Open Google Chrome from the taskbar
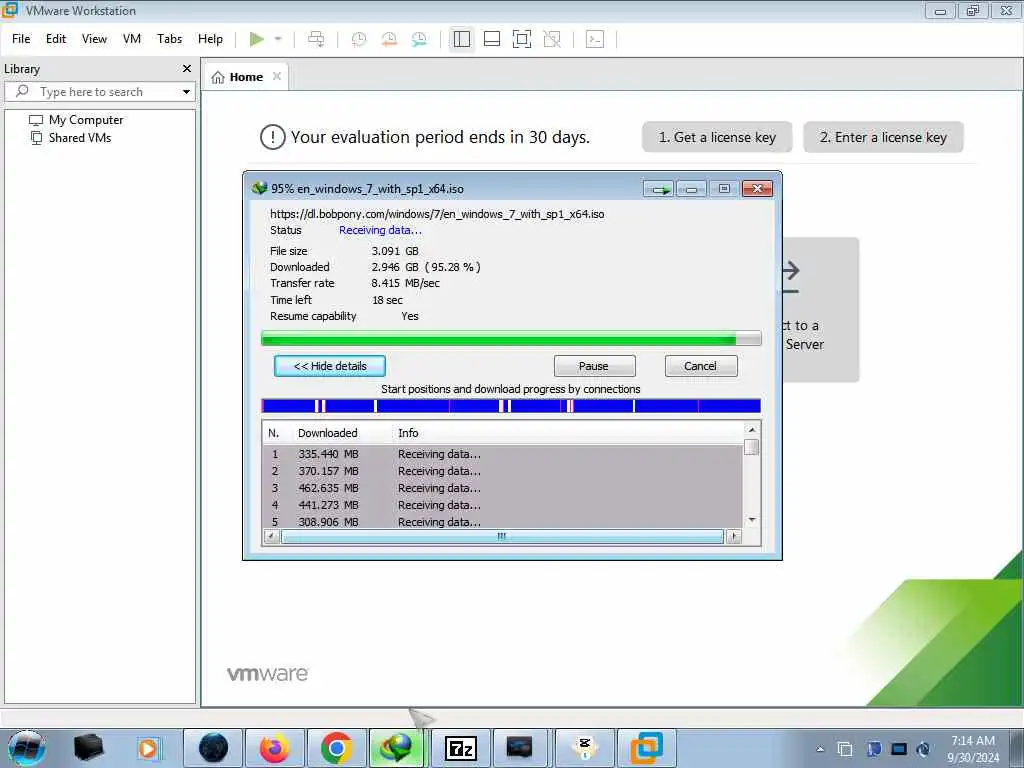The image size is (1024, 768). point(336,748)
